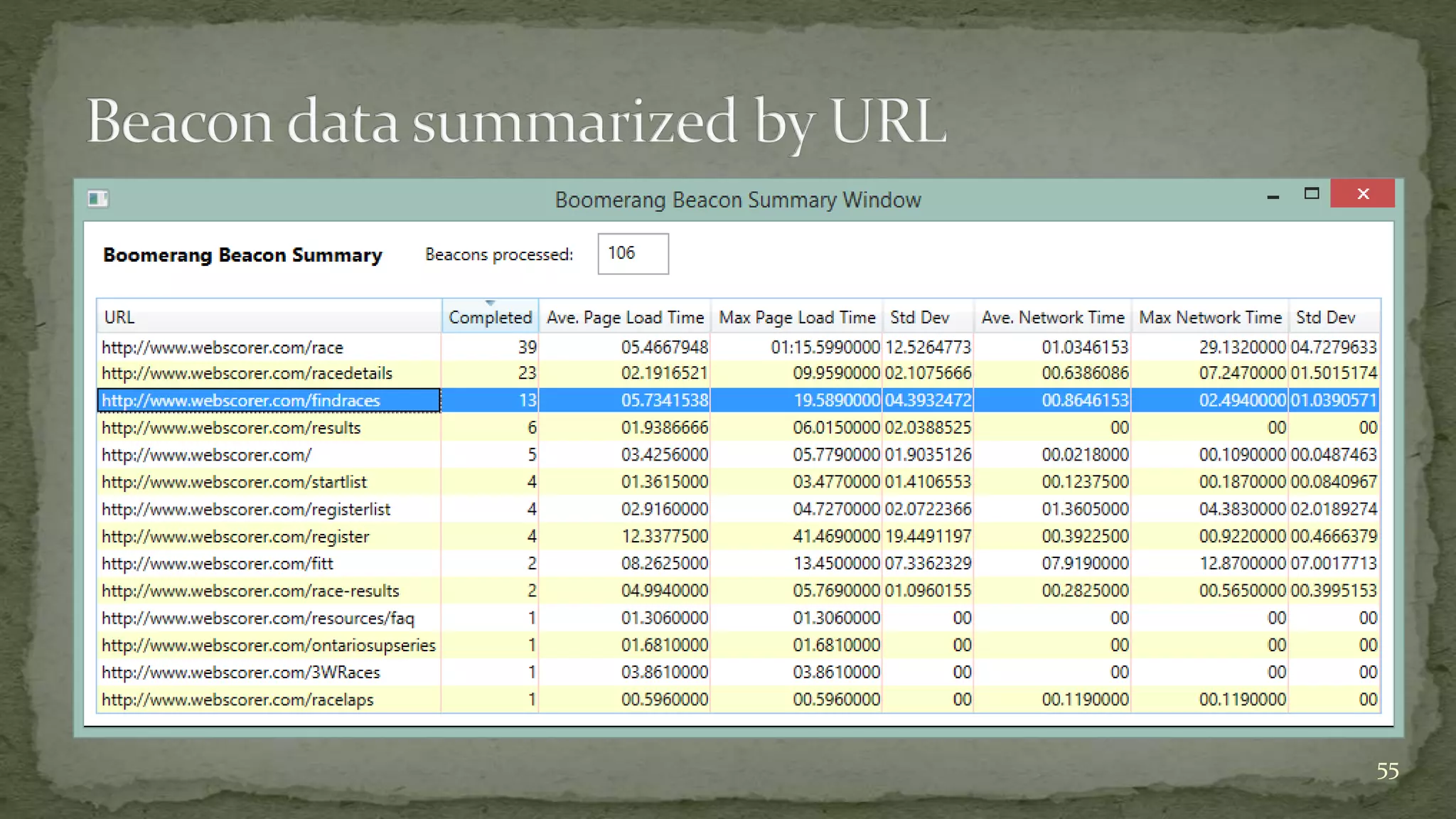
Task: Sort by the URL column header
Action: click(268, 317)
